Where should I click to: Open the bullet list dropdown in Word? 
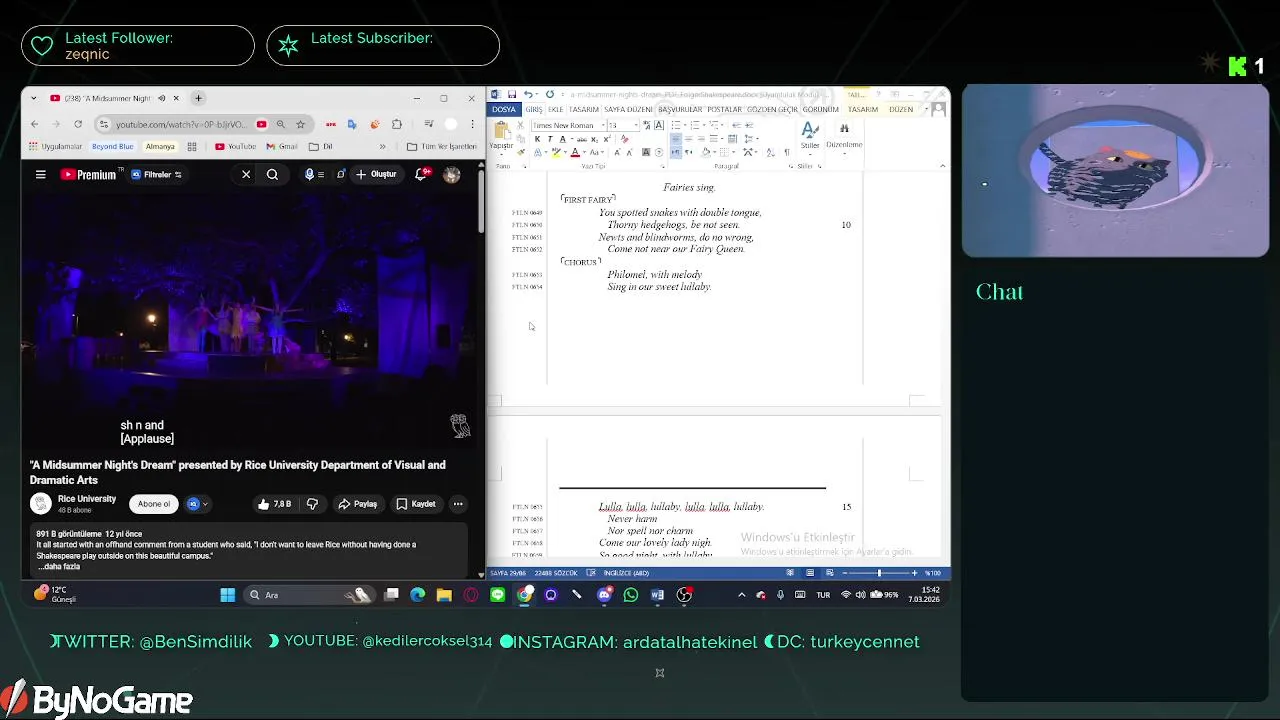point(683,125)
